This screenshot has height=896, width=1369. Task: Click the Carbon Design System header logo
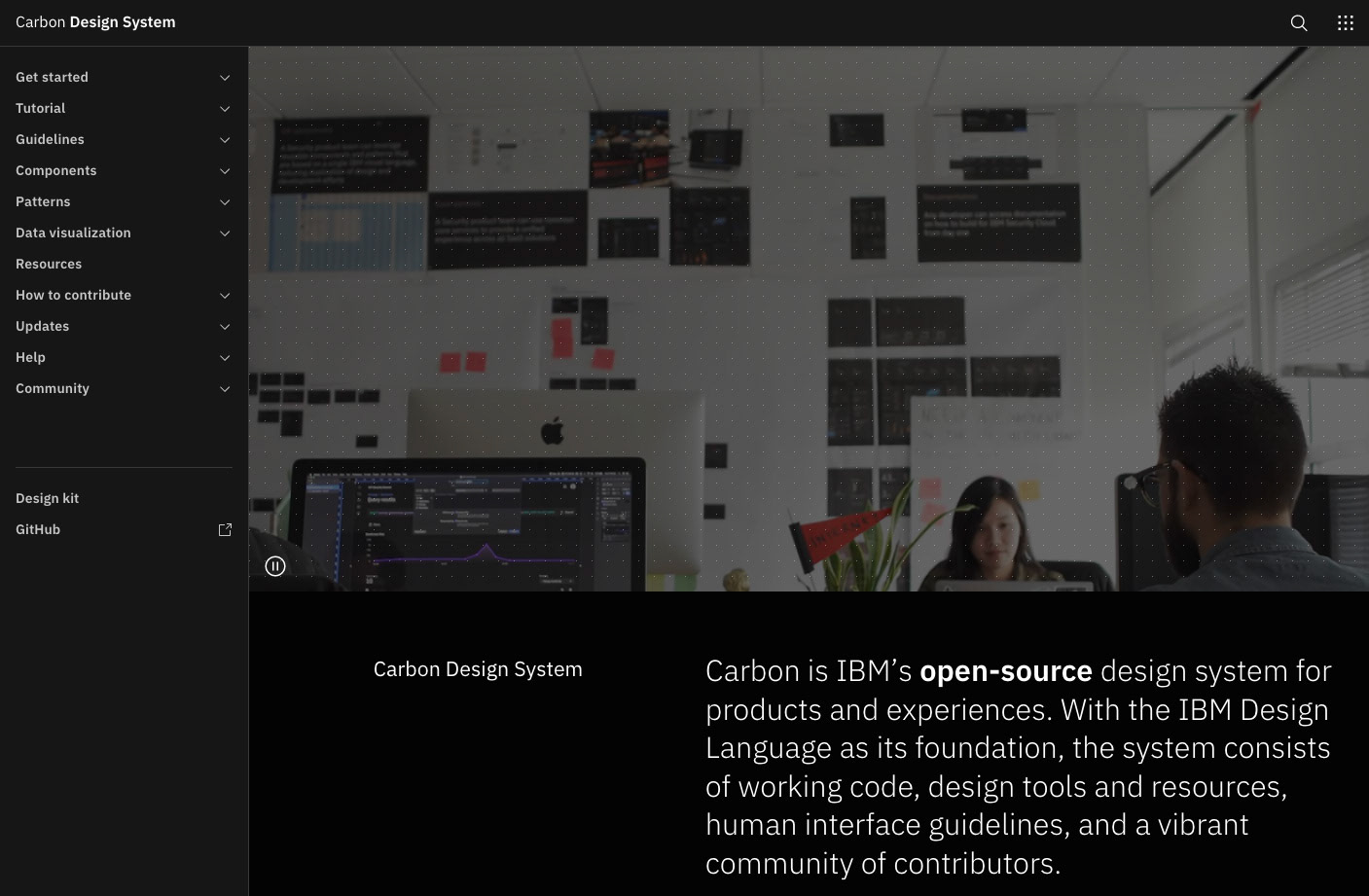point(95,22)
